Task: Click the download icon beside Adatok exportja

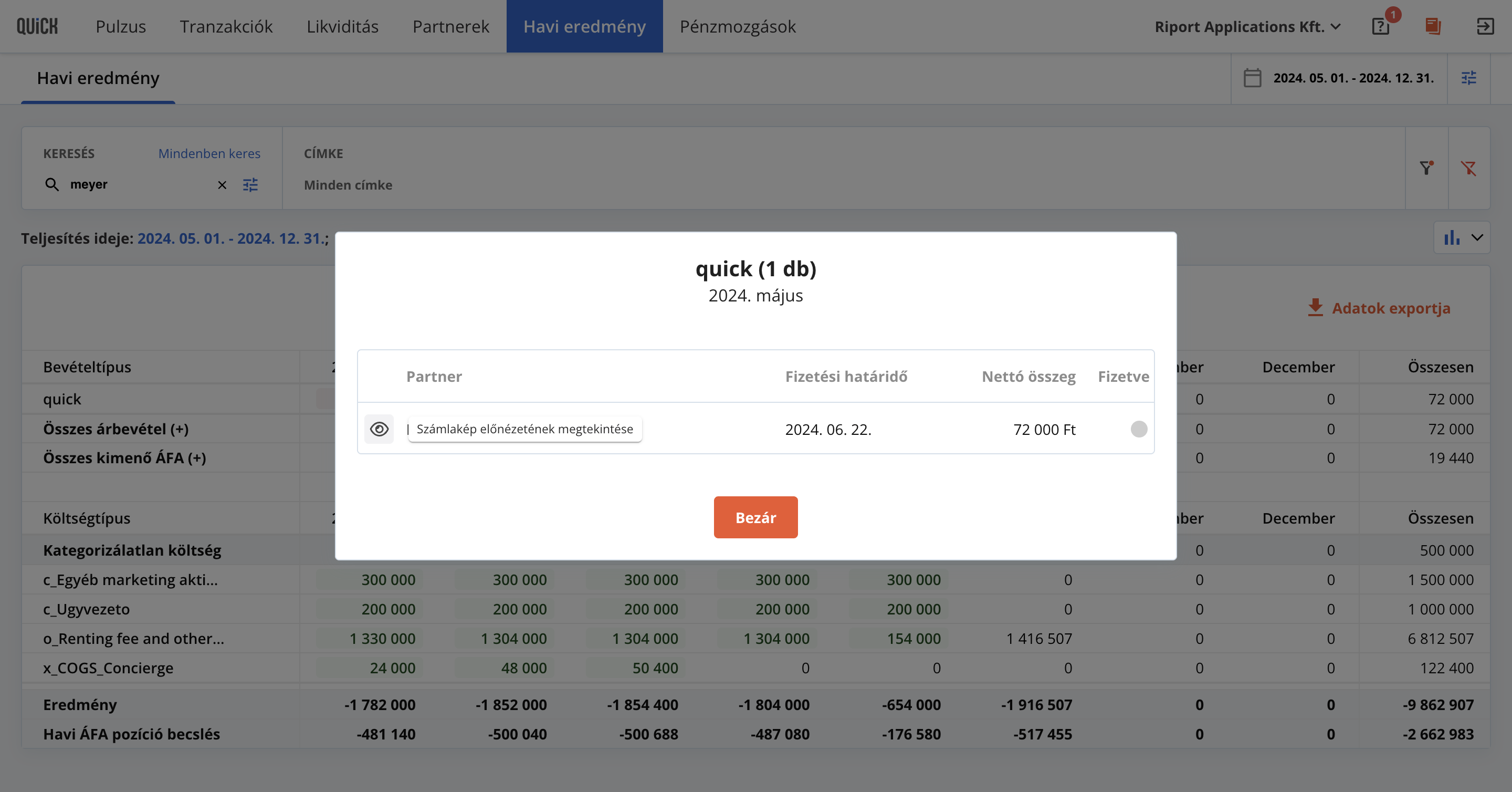Action: (x=1315, y=308)
